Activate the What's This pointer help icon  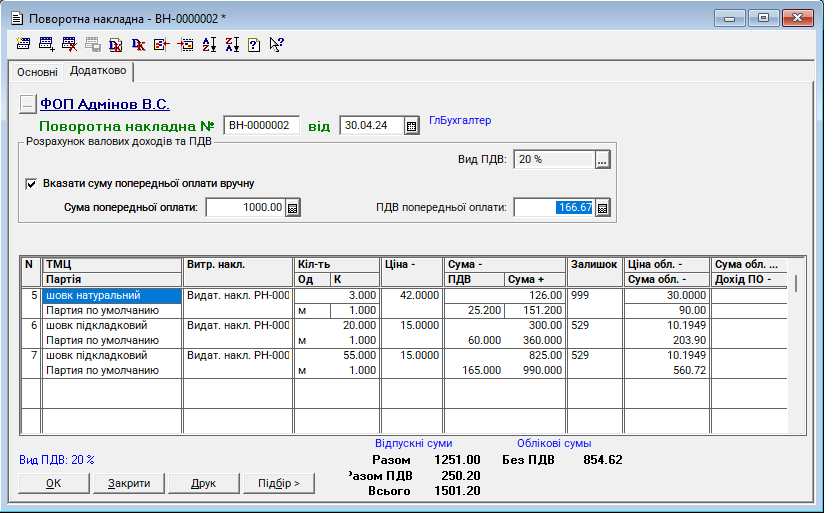pos(277,44)
